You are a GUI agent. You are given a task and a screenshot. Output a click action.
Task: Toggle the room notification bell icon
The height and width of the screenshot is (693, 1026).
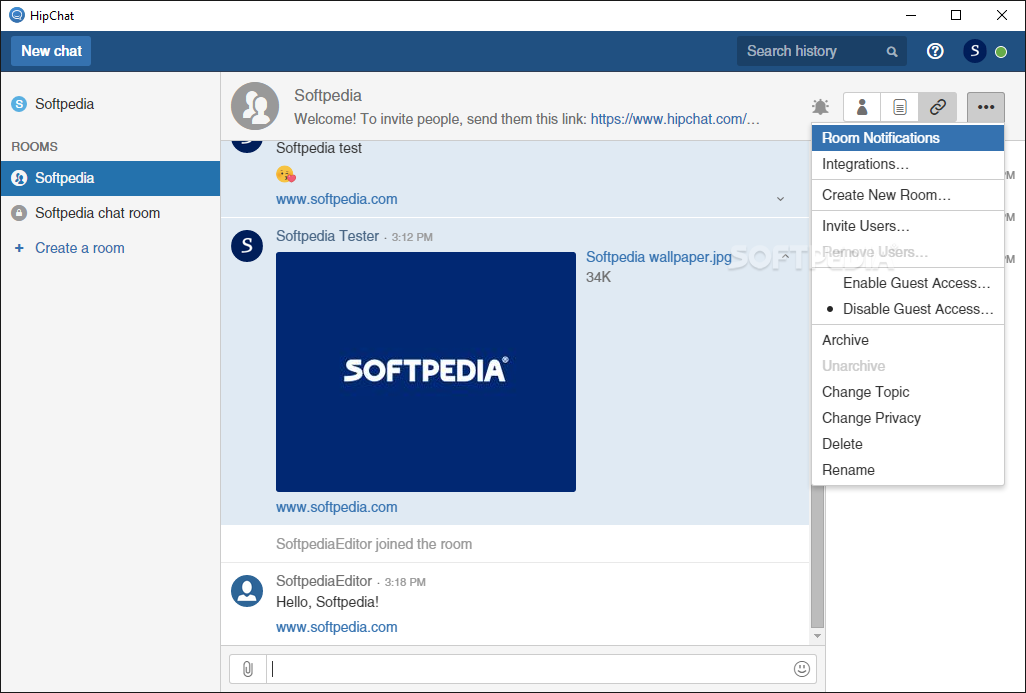coord(820,107)
